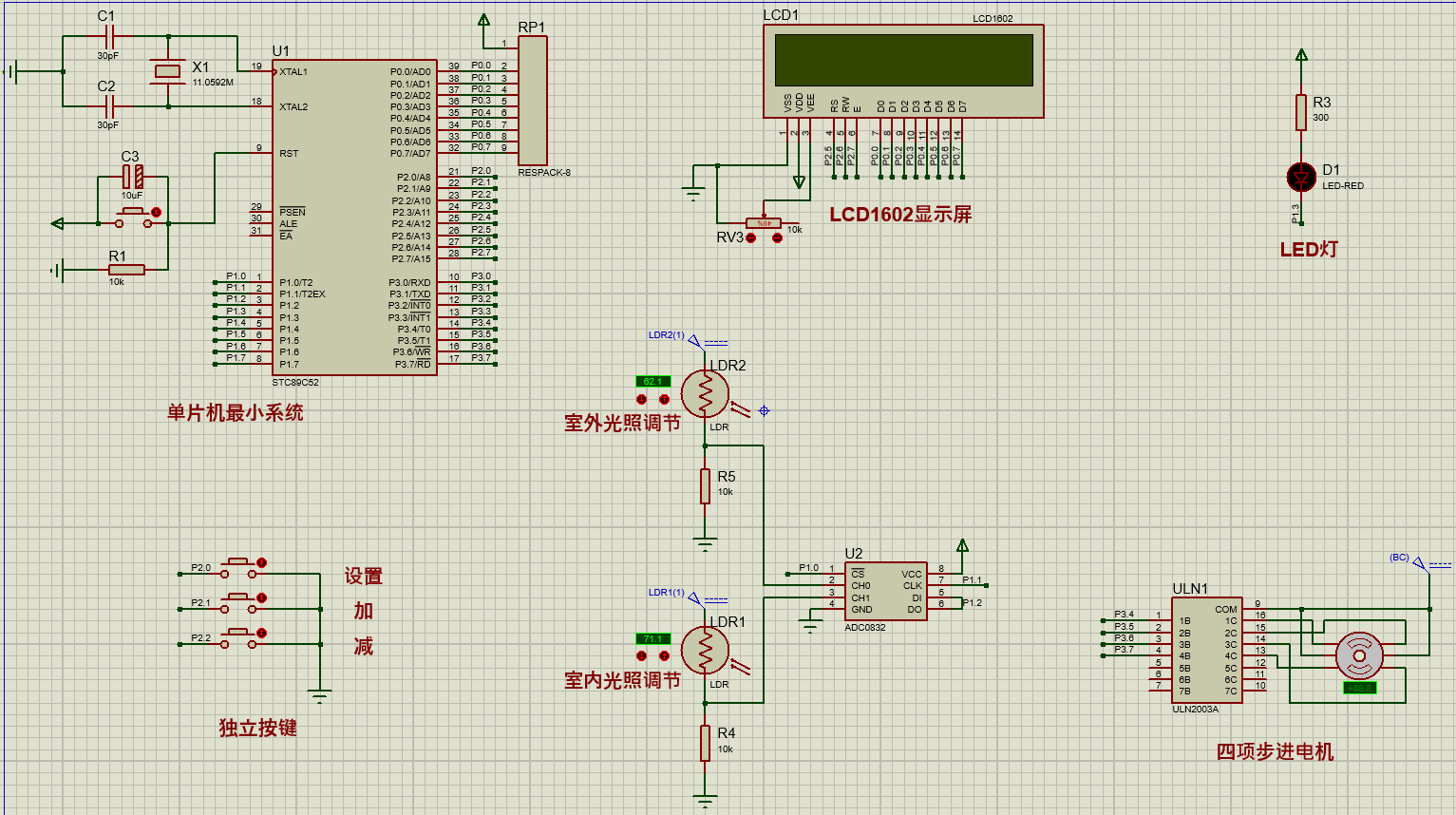Select the stepper motor symbol
This screenshot has height=815, width=1456.
click(1359, 655)
